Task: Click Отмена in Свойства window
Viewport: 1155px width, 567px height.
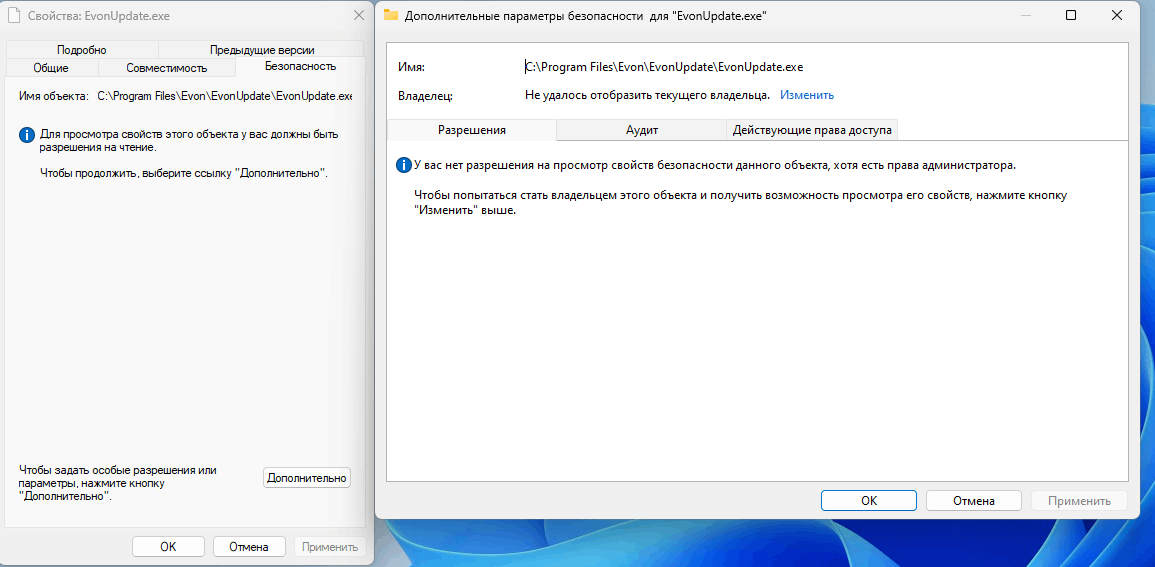Action: [x=250, y=547]
